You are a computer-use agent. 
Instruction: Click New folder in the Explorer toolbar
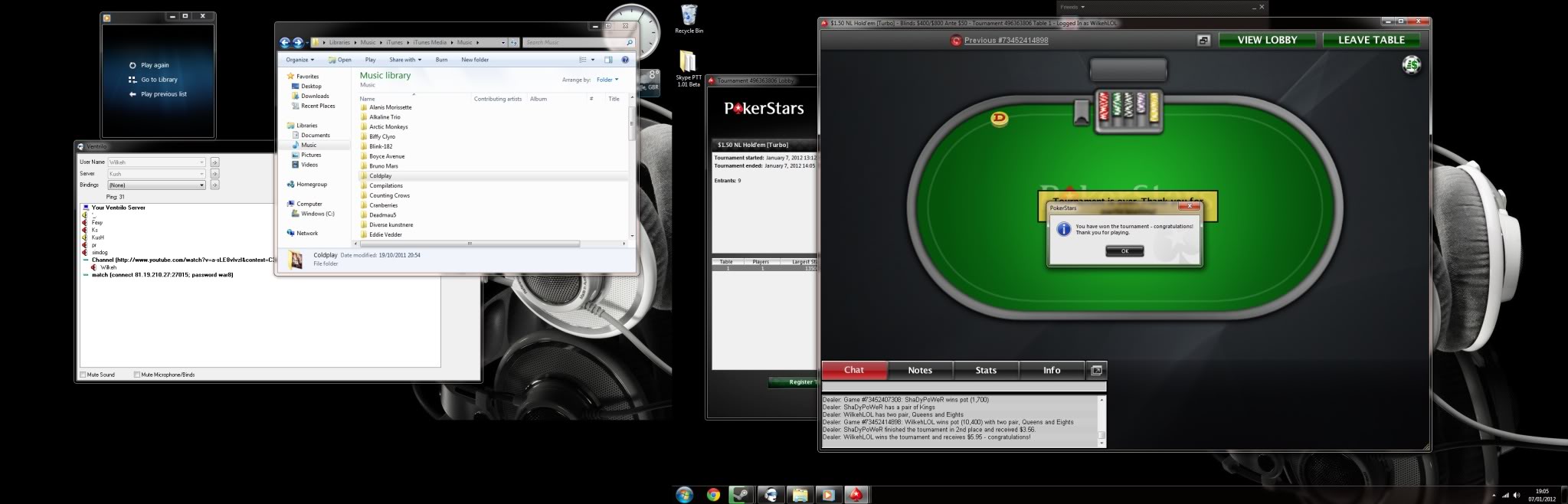tap(475, 60)
